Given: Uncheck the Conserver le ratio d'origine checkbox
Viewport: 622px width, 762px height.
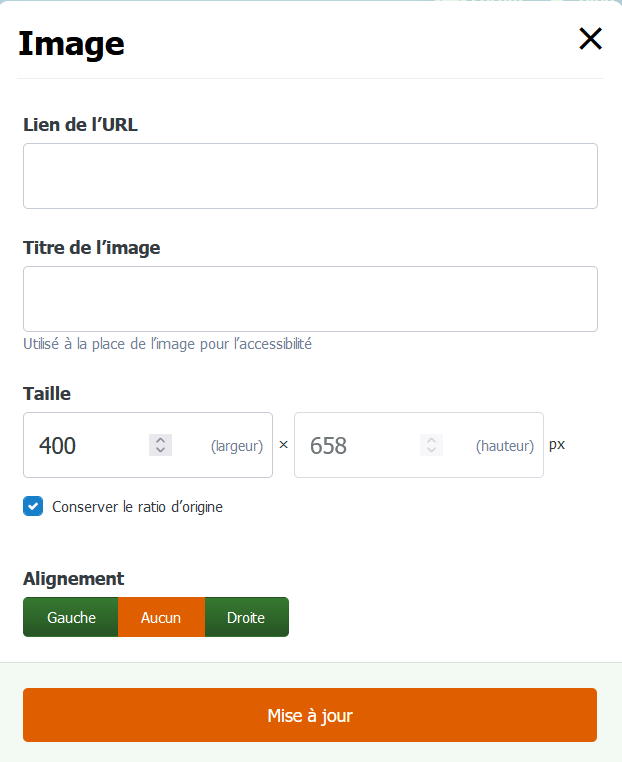Looking at the screenshot, I should 33,506.
